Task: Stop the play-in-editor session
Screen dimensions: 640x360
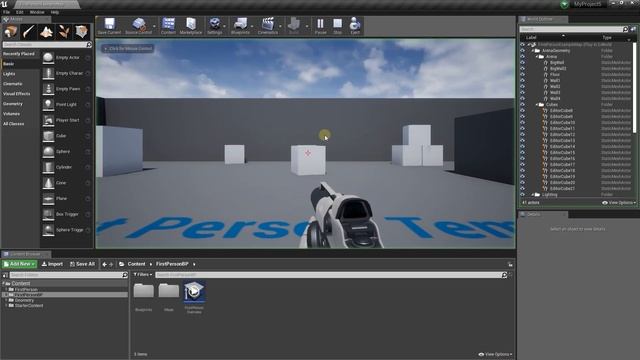Action: [338, 26]
